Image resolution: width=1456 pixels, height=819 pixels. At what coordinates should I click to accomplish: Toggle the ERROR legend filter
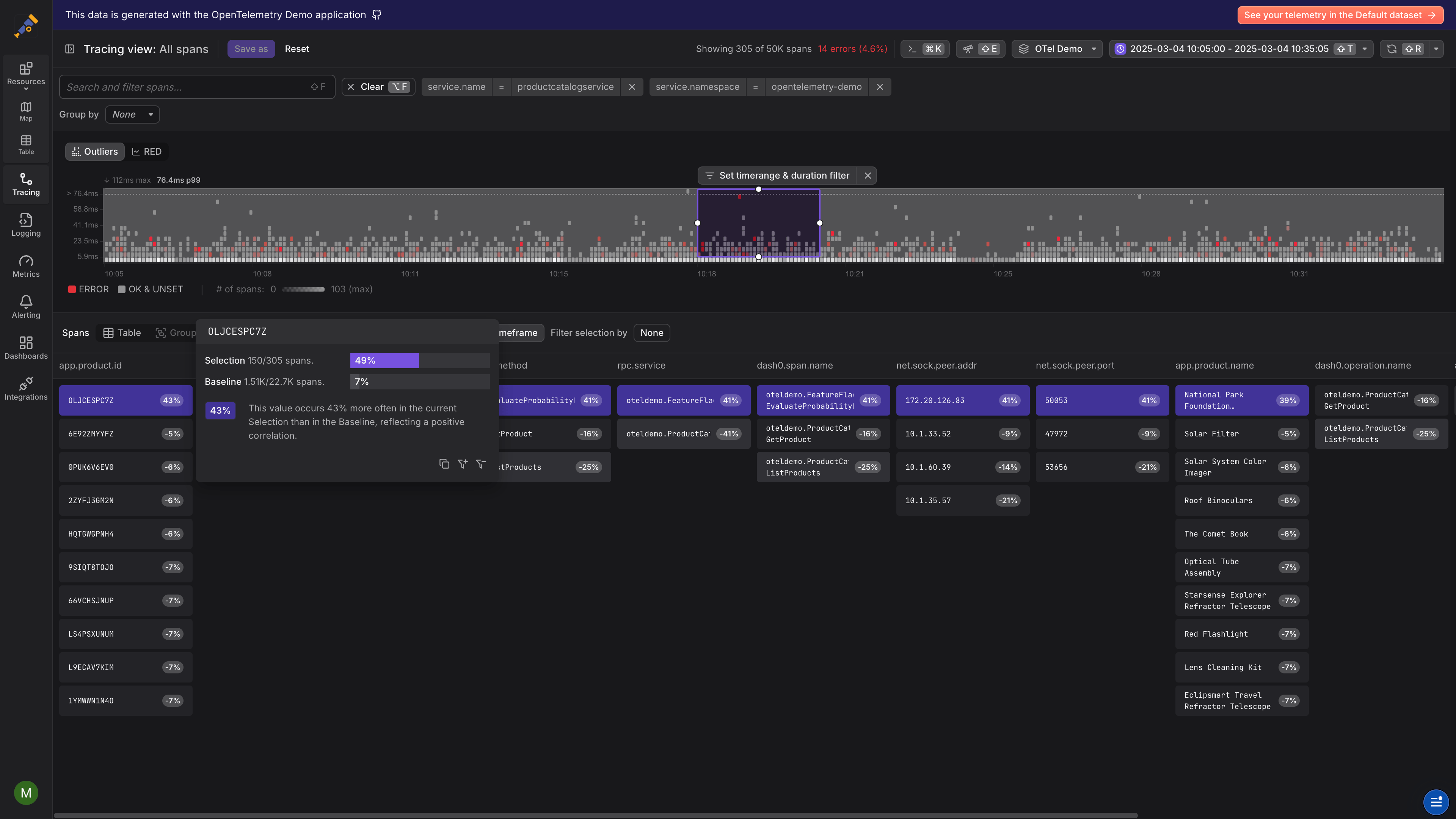click(x=89, y=289)
